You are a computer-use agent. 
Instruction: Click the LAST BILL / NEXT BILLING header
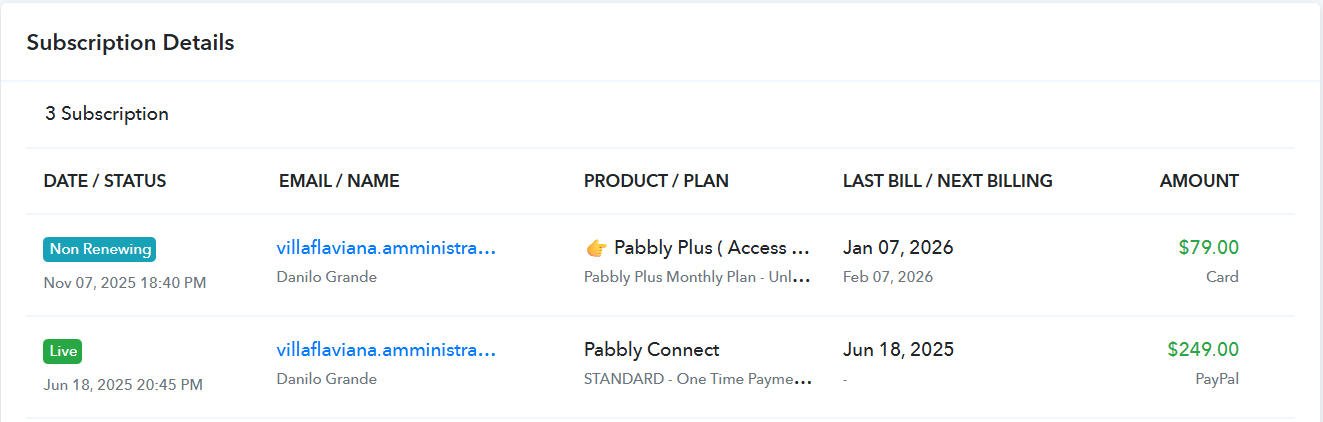(947, 181)
